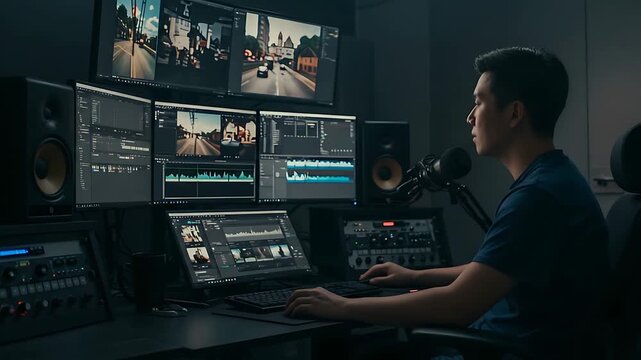Select the lower-left thumbnail on the laptop screen
Image resolution: width=641 pixels, height=360 pixels.
[198, 255]
